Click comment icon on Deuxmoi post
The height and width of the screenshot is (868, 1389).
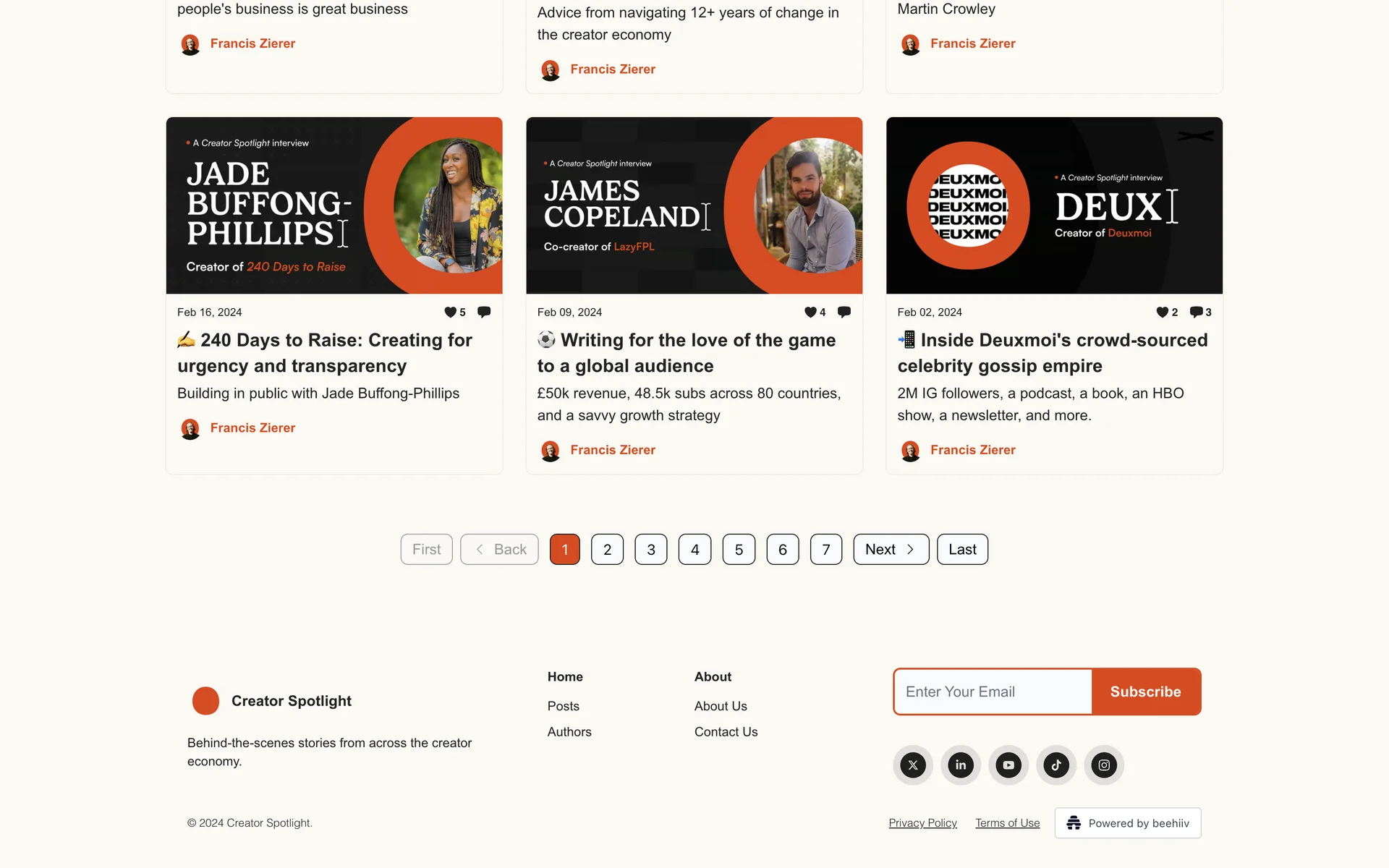[1196, 312]
